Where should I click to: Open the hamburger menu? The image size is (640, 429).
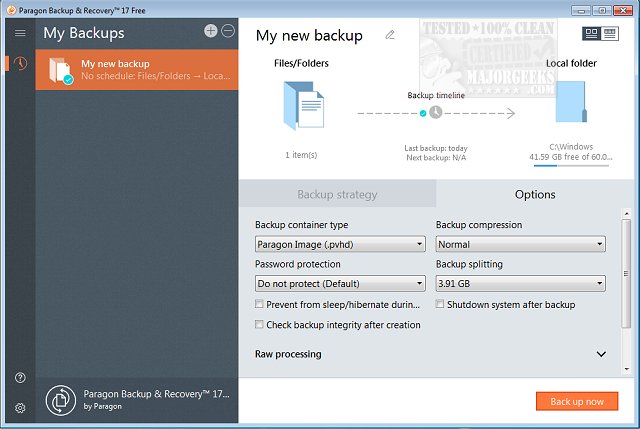click(x=20, y=33)
